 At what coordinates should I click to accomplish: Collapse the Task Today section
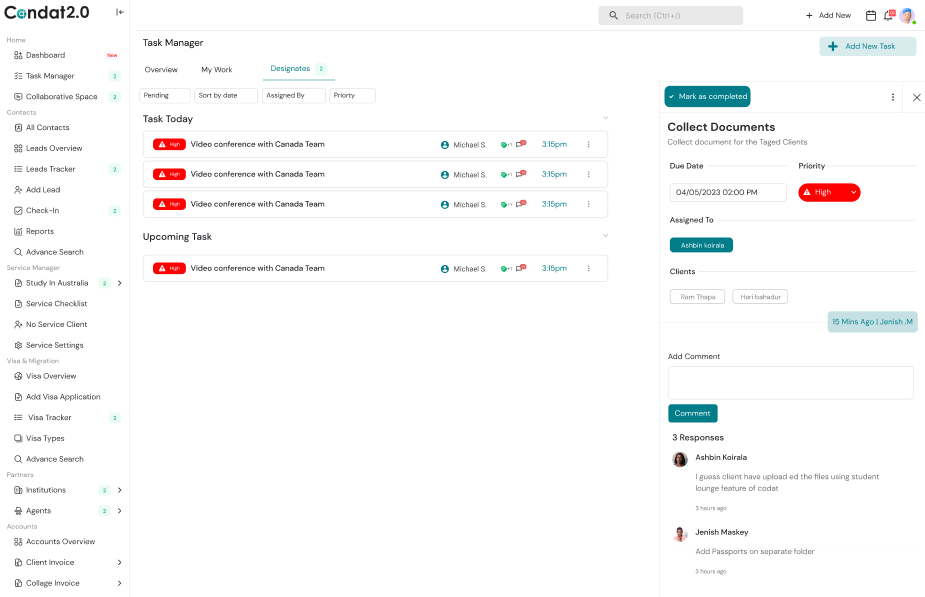(x=605, y=118)
